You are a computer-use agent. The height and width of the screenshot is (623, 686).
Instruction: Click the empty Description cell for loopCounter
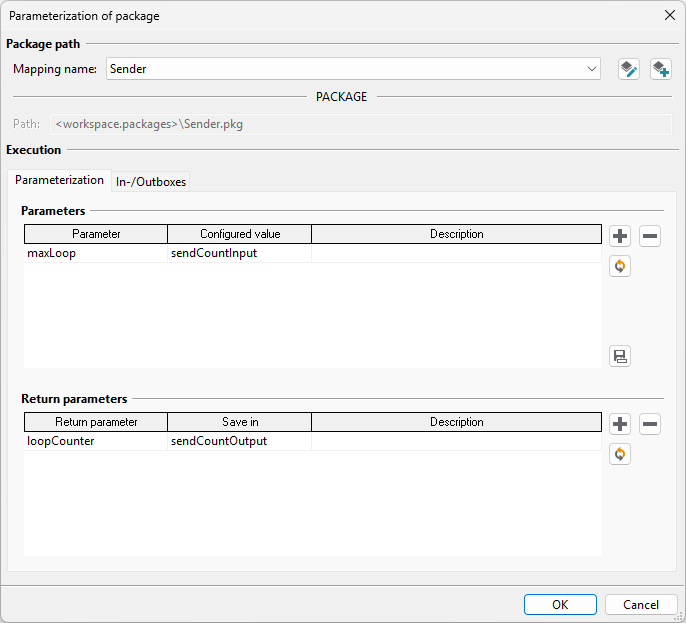pyautogui.click(x=457, y=441)
